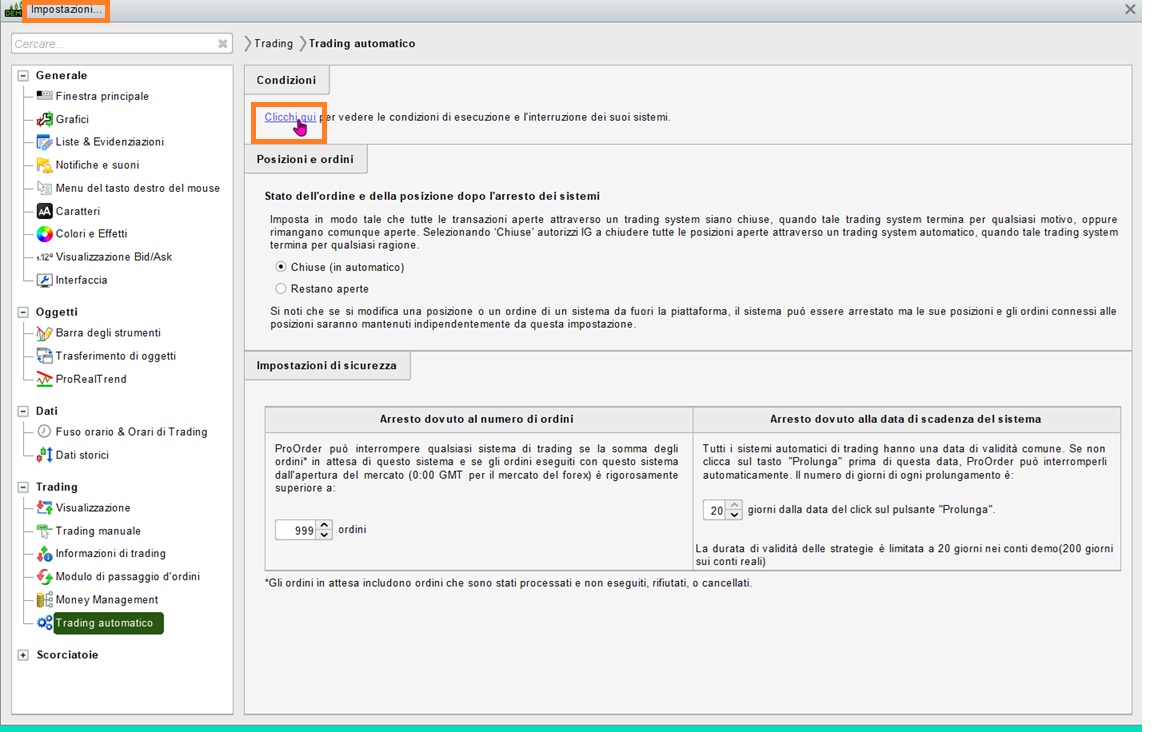Image resolution: width=1152 pixels, height=732 pixels.
Task: Increase the max ordini value
Action: 325,525
